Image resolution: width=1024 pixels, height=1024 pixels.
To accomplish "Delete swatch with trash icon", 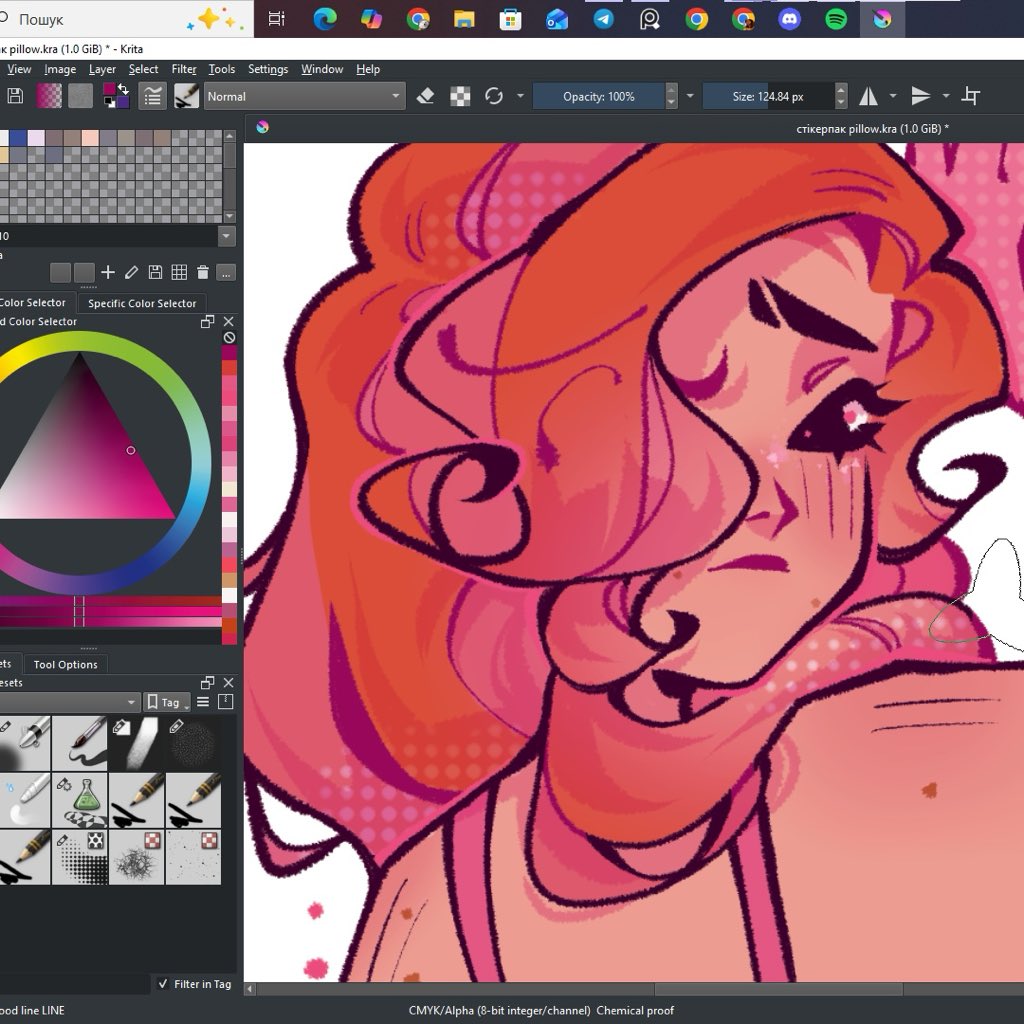I will click(x=203, y=272).
